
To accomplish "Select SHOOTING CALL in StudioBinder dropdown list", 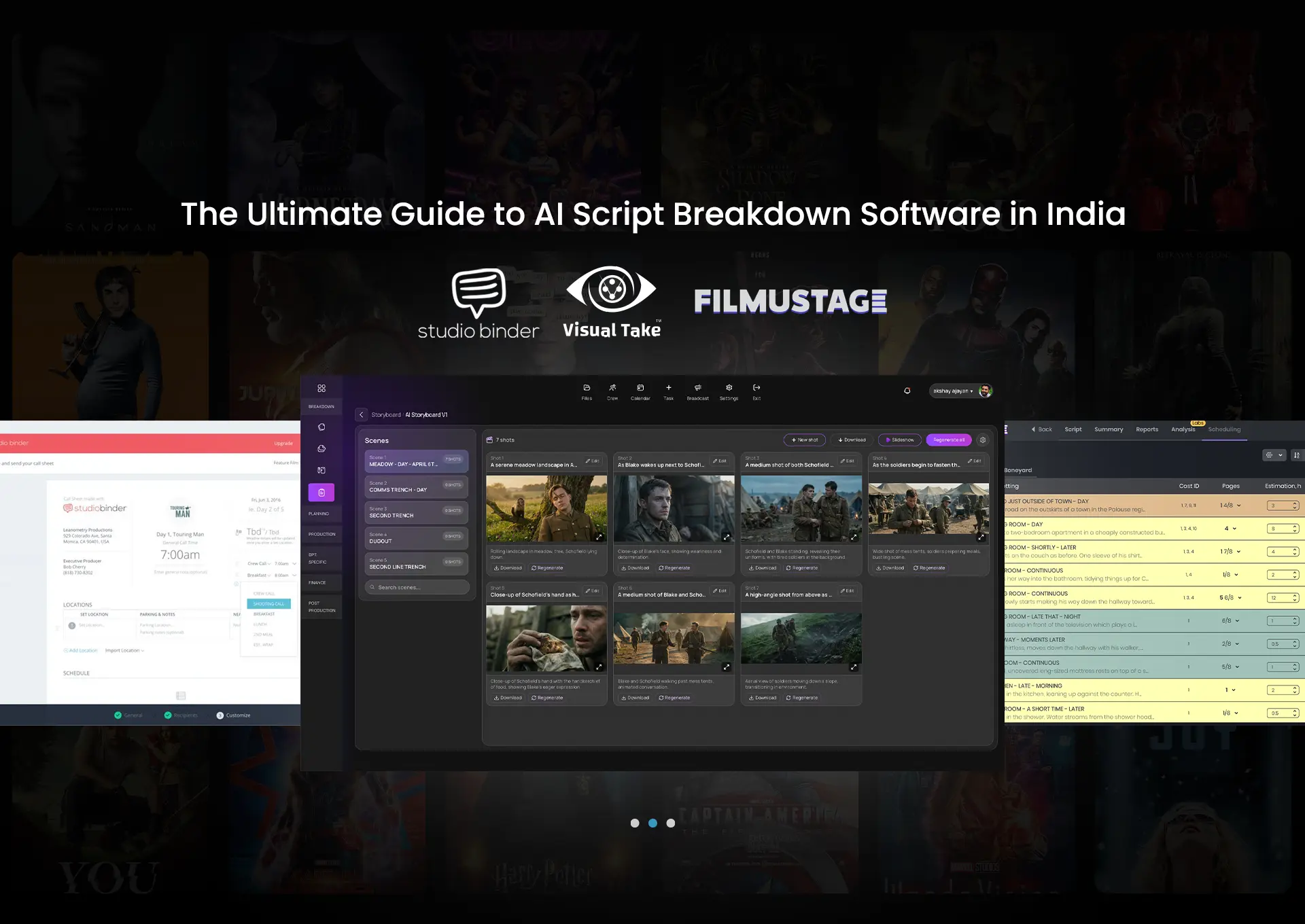I will 269,604.
